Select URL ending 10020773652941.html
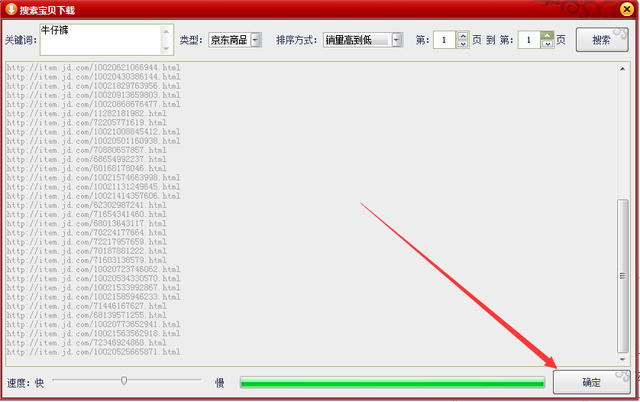 [93, 324]
